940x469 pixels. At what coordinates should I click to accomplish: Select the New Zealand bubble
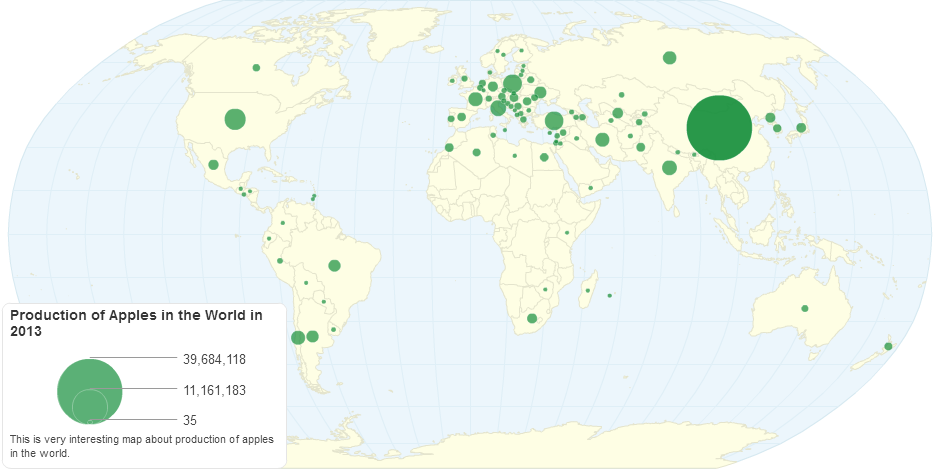[888, 346]
